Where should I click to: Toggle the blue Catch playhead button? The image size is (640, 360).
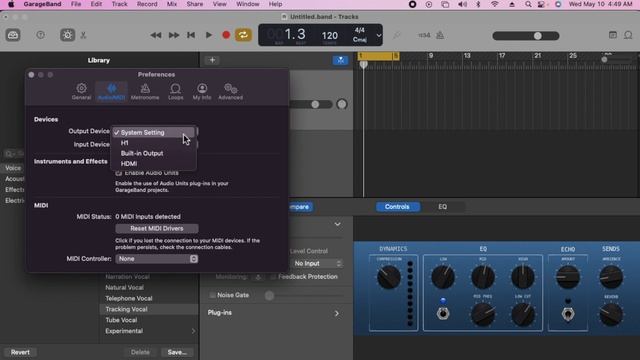pyautogui.click(x=340, y=60)
